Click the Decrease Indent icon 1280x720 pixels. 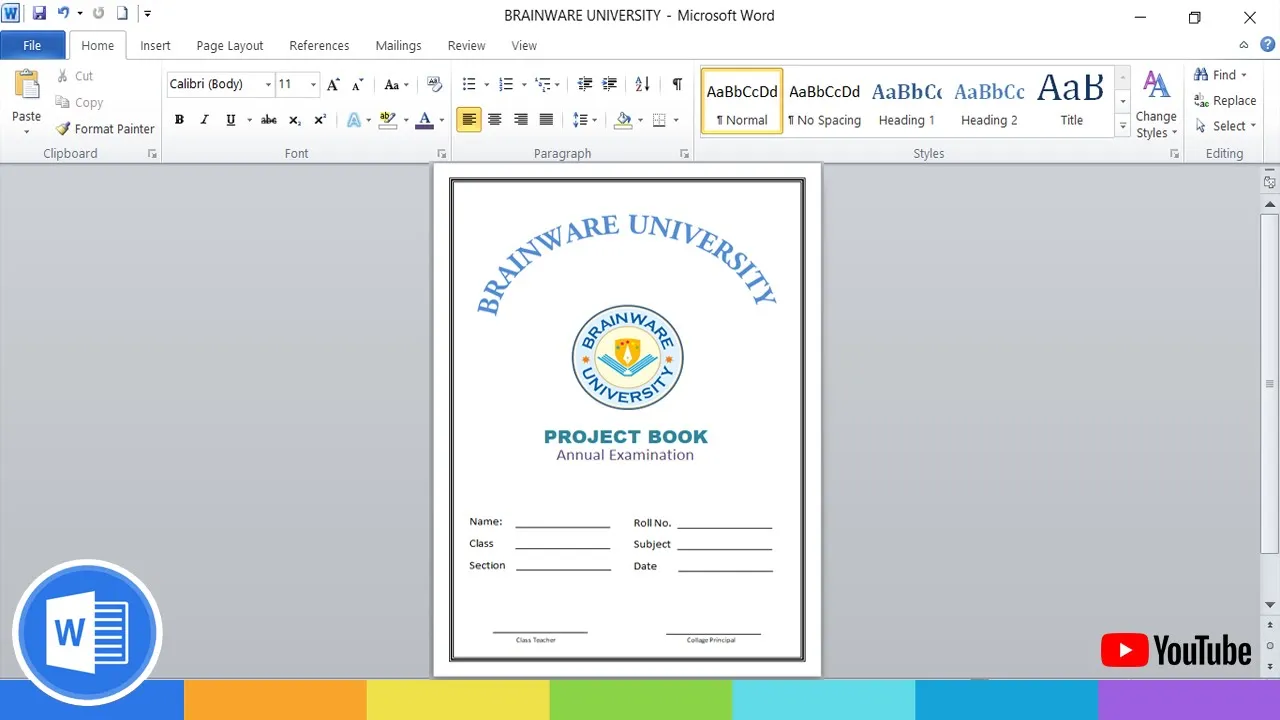(x=585, y=85)
